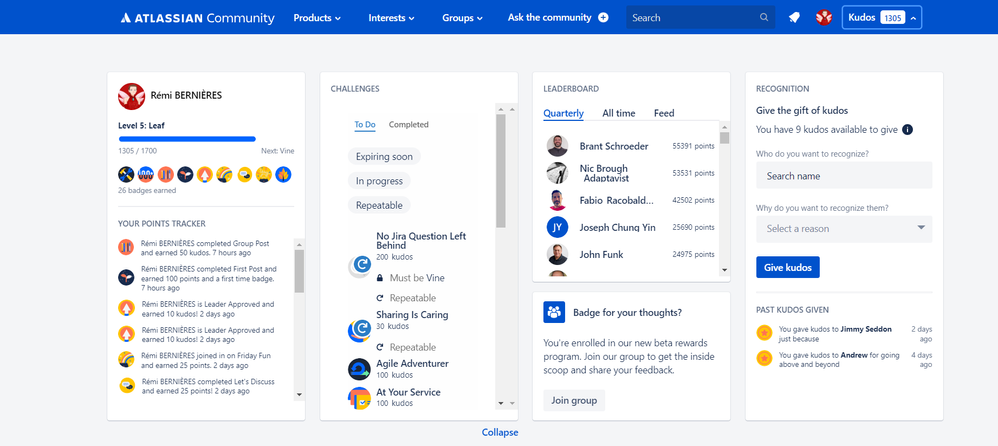Click Ask the community in the header
The height and width of the screenshot is (446, 998).
click(558, 18)
